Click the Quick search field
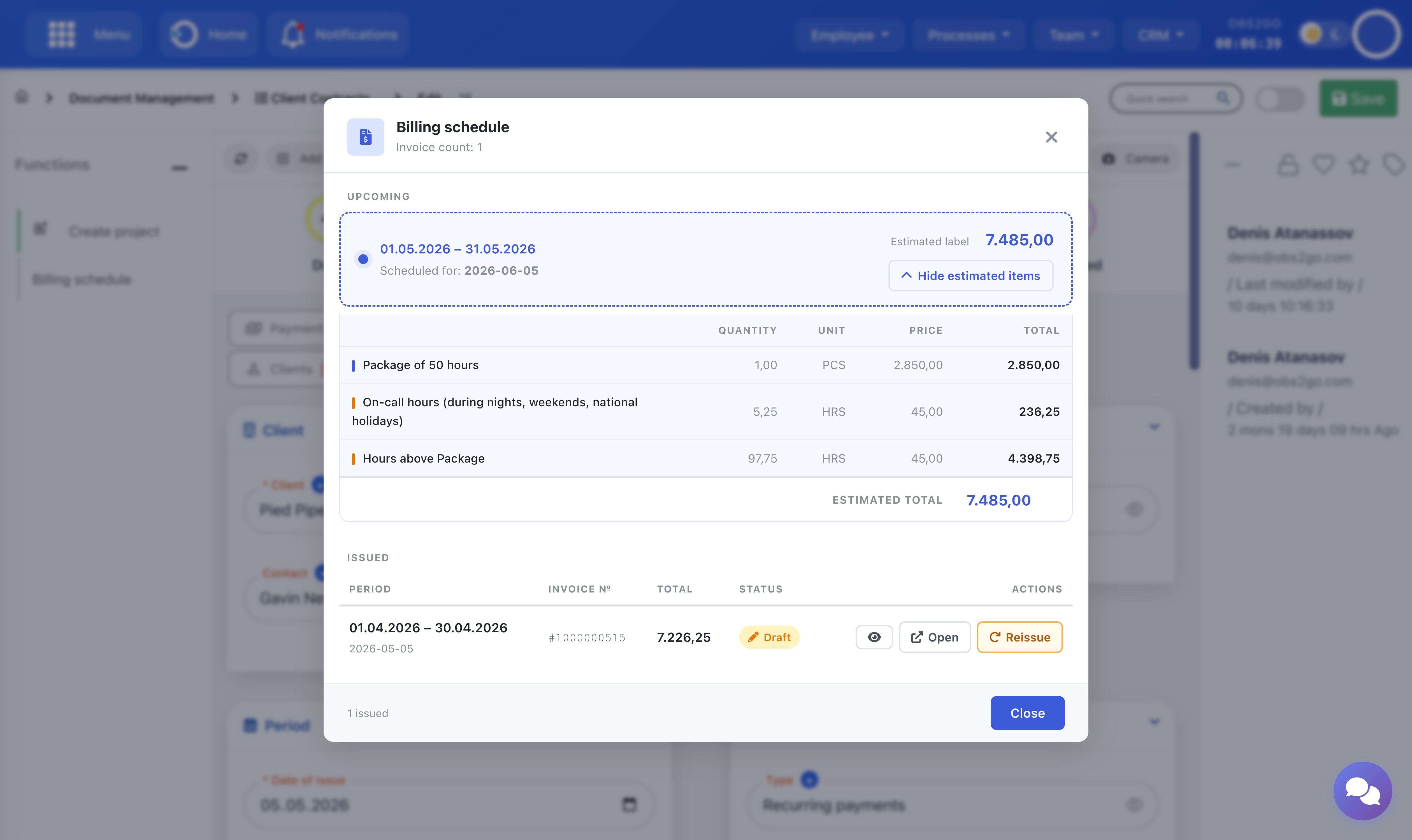This screenshot has width=1412, height=840. pyautogui.click(x=1176, y=99)
